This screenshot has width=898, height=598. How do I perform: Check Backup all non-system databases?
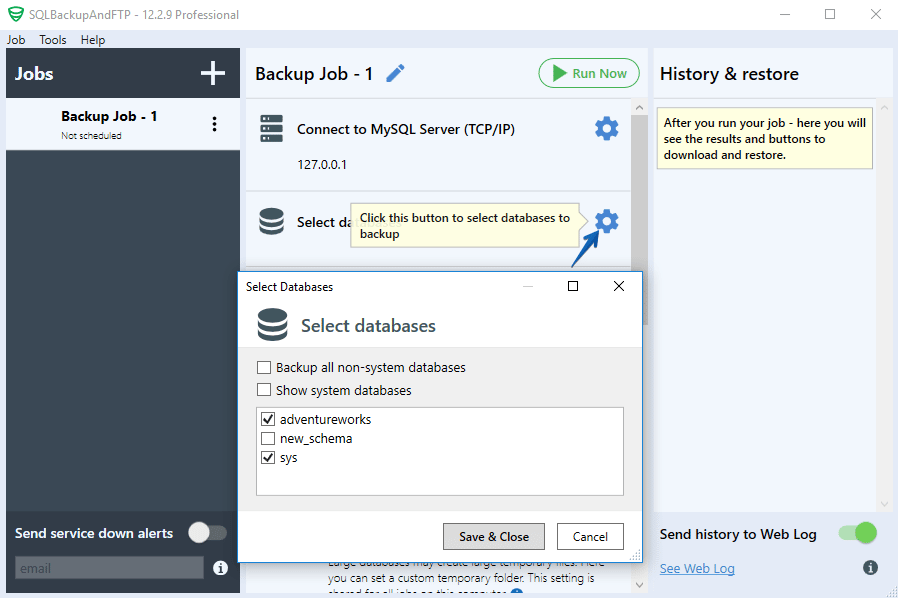[x=264, y=367]
